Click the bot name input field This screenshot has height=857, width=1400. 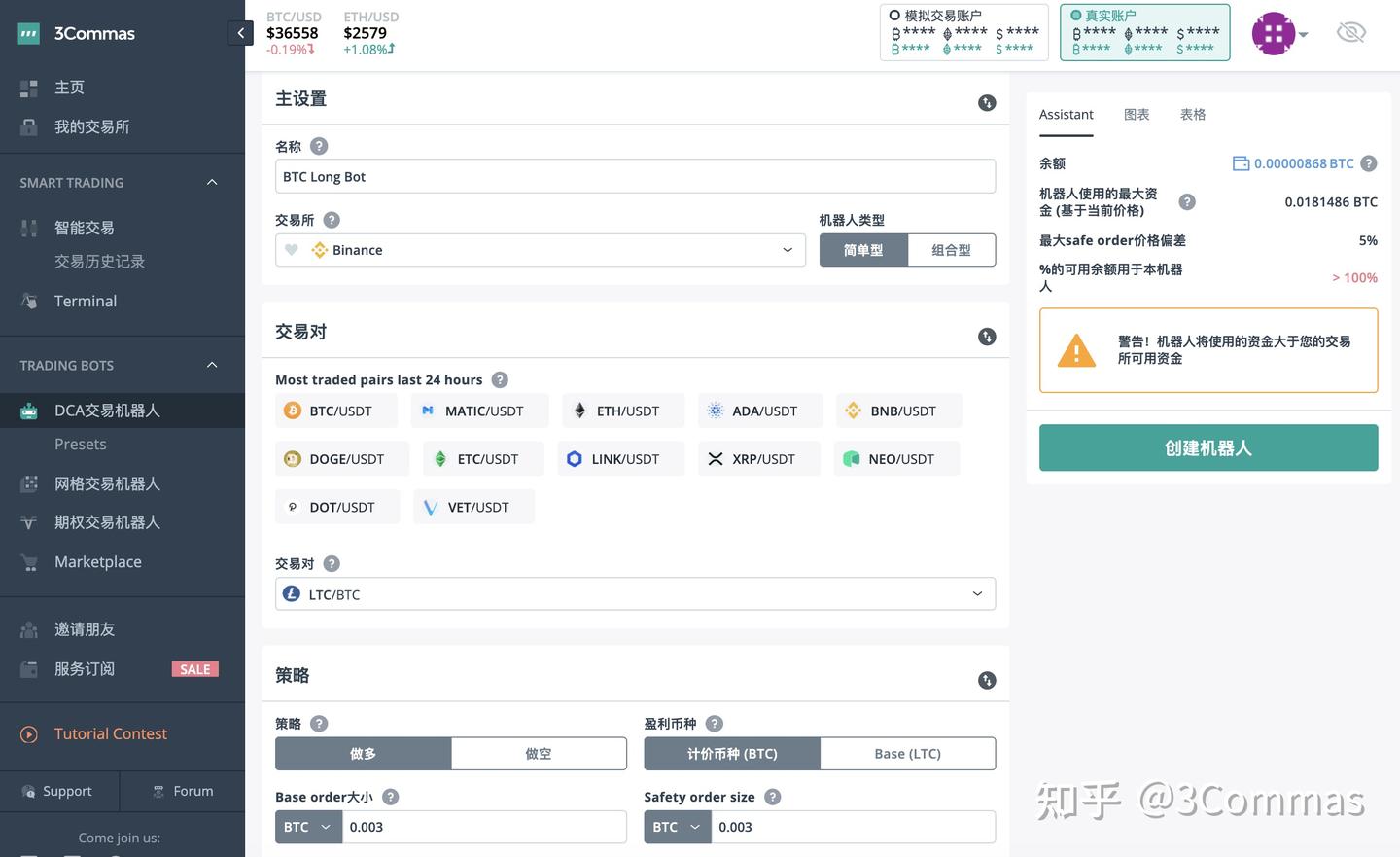click(635, 175)
